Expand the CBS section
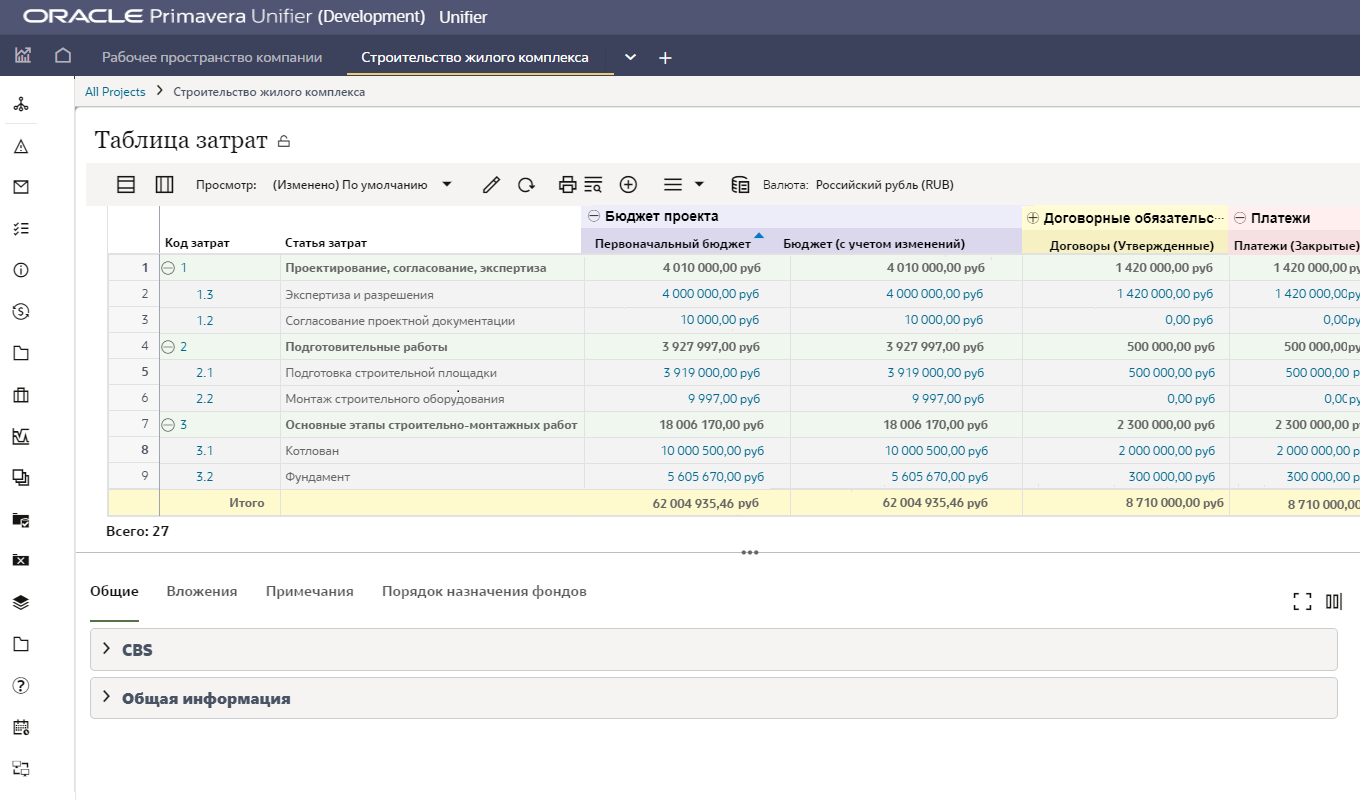 pos(107,649)
